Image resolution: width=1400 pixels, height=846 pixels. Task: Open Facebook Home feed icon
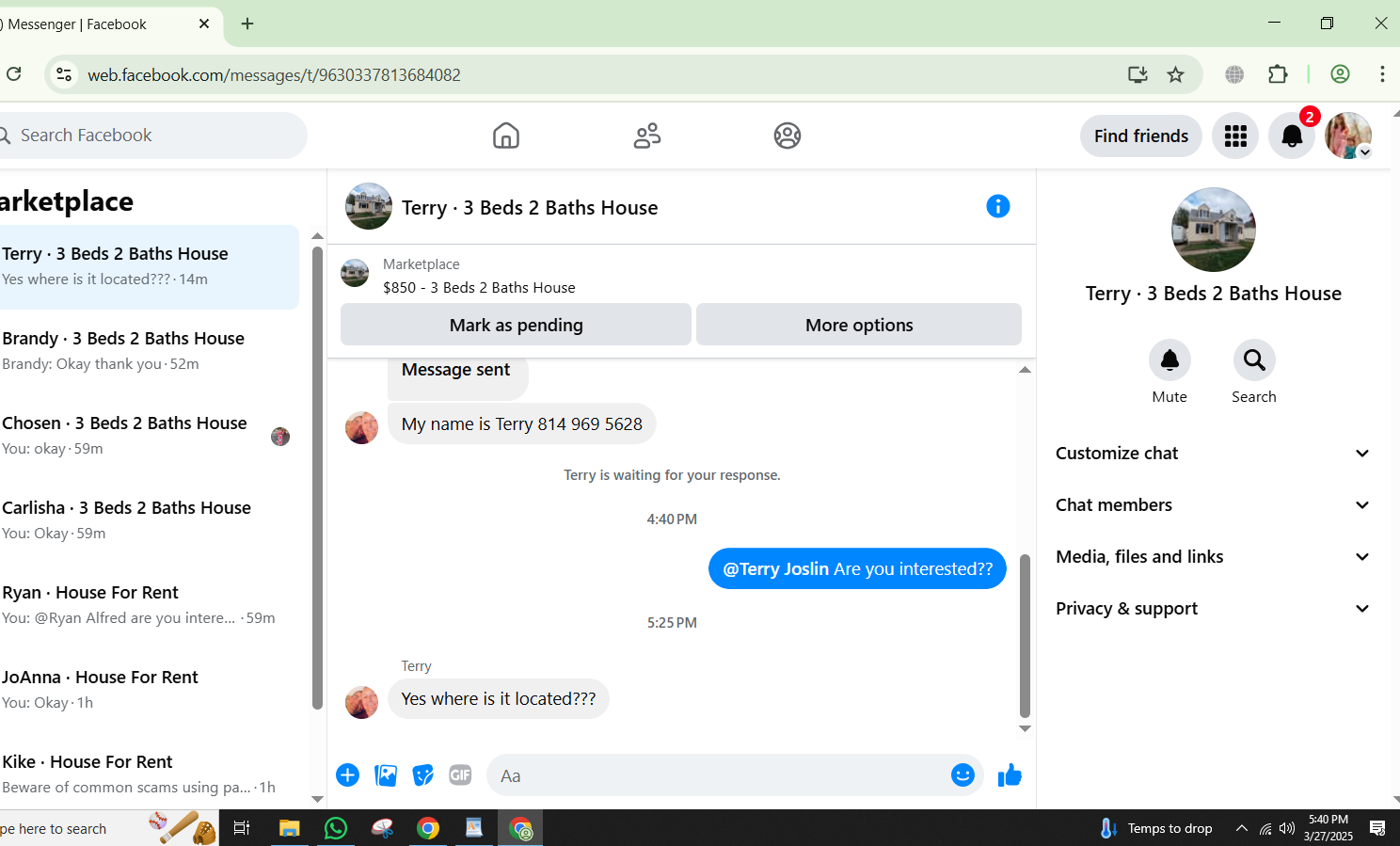[506, 136]
